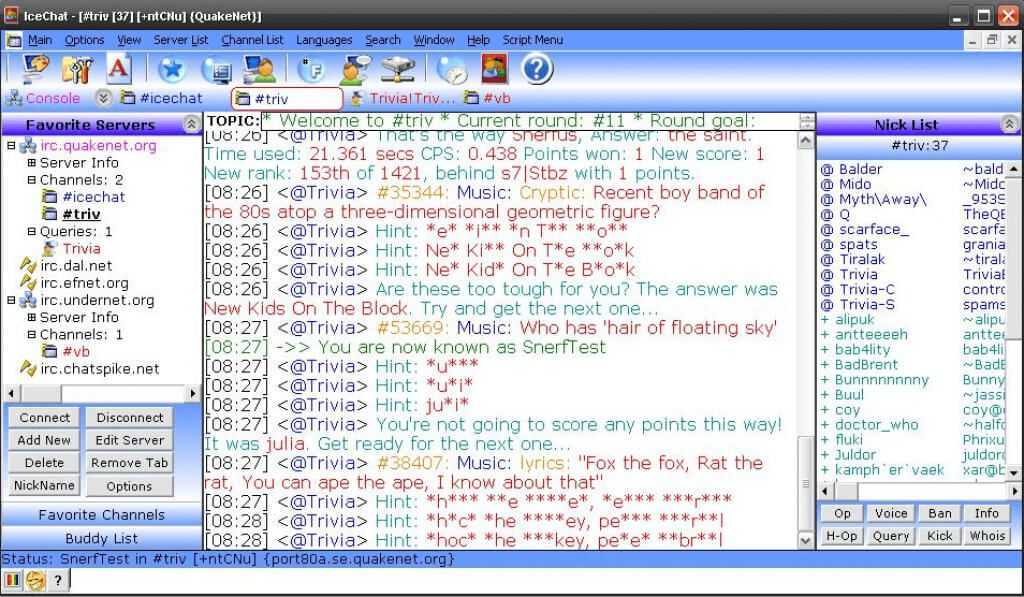Click the network server drive toolbar icon
This screenshot has height=597, width=1024.
pyautogui.click(x=398, y=69)
